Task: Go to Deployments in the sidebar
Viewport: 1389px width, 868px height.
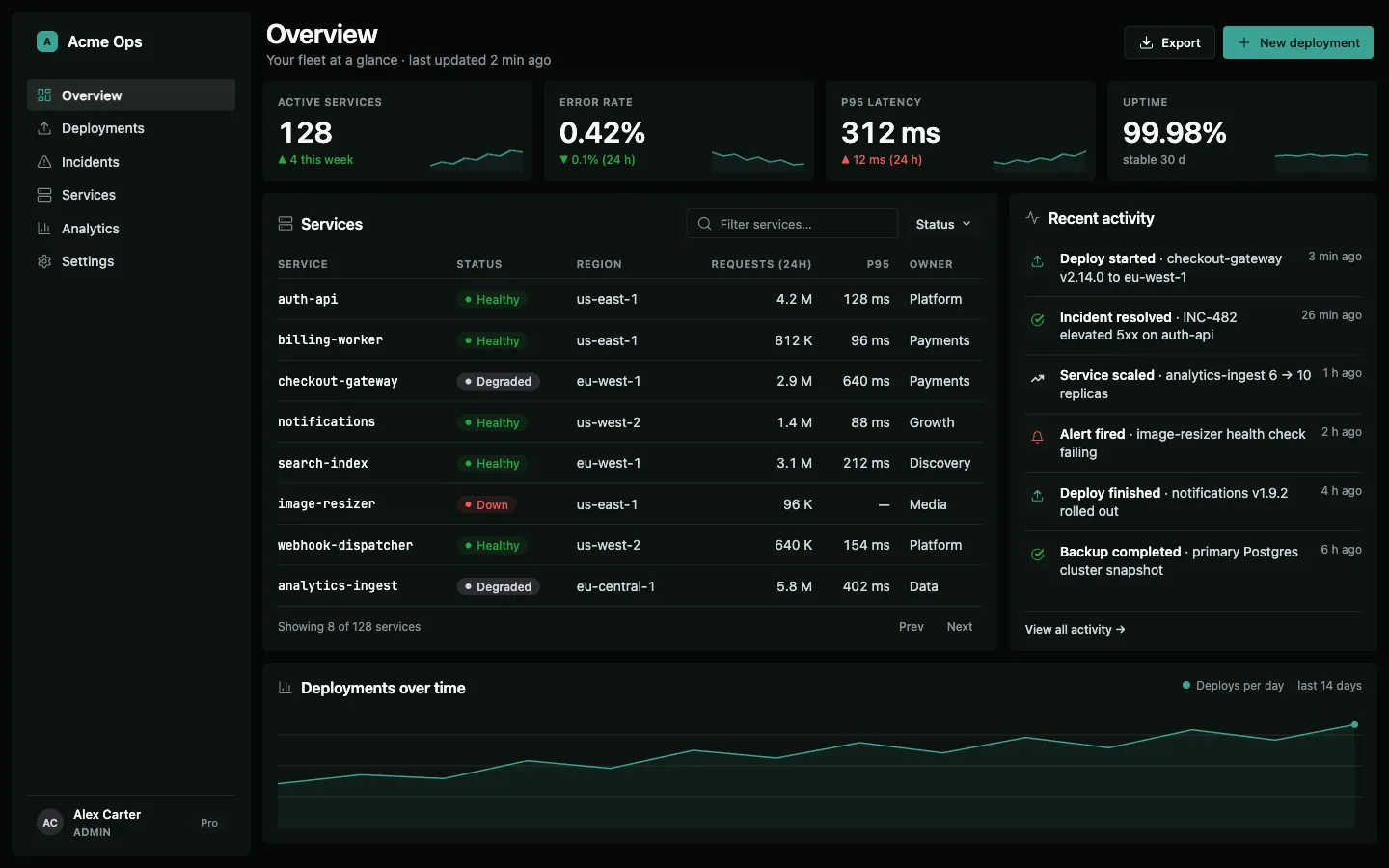Action: (131, 128)
